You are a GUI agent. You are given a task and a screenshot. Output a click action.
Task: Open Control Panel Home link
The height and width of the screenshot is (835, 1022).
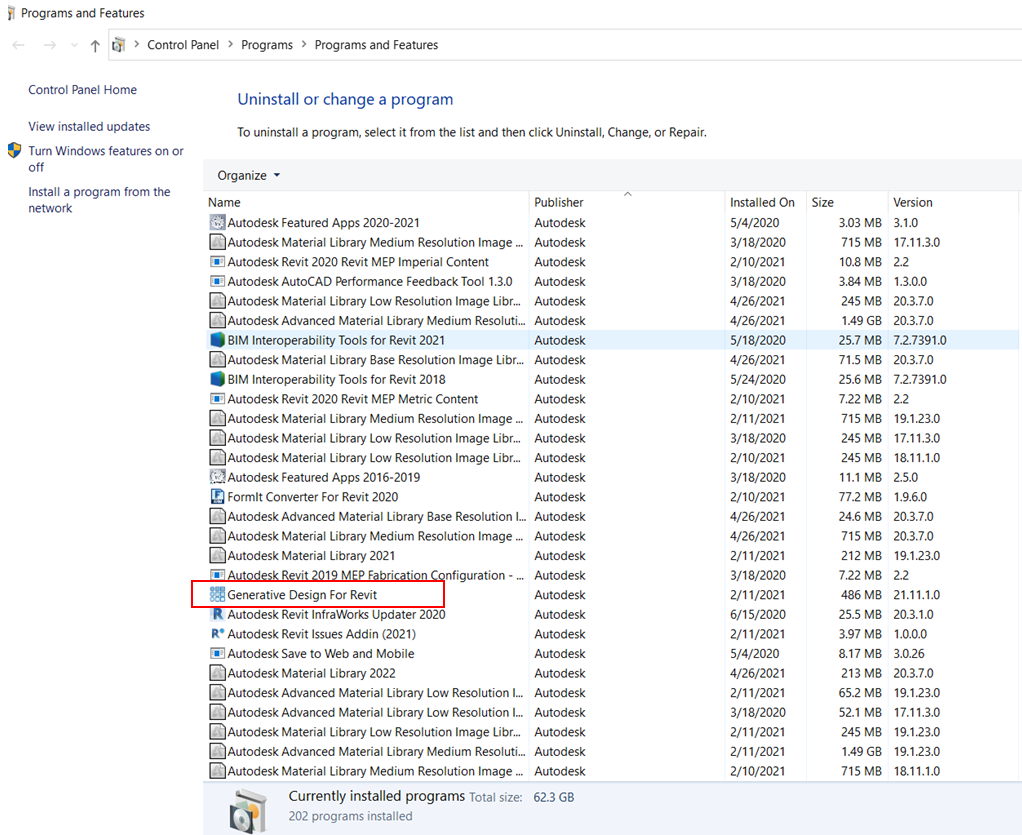coord(82,90)
